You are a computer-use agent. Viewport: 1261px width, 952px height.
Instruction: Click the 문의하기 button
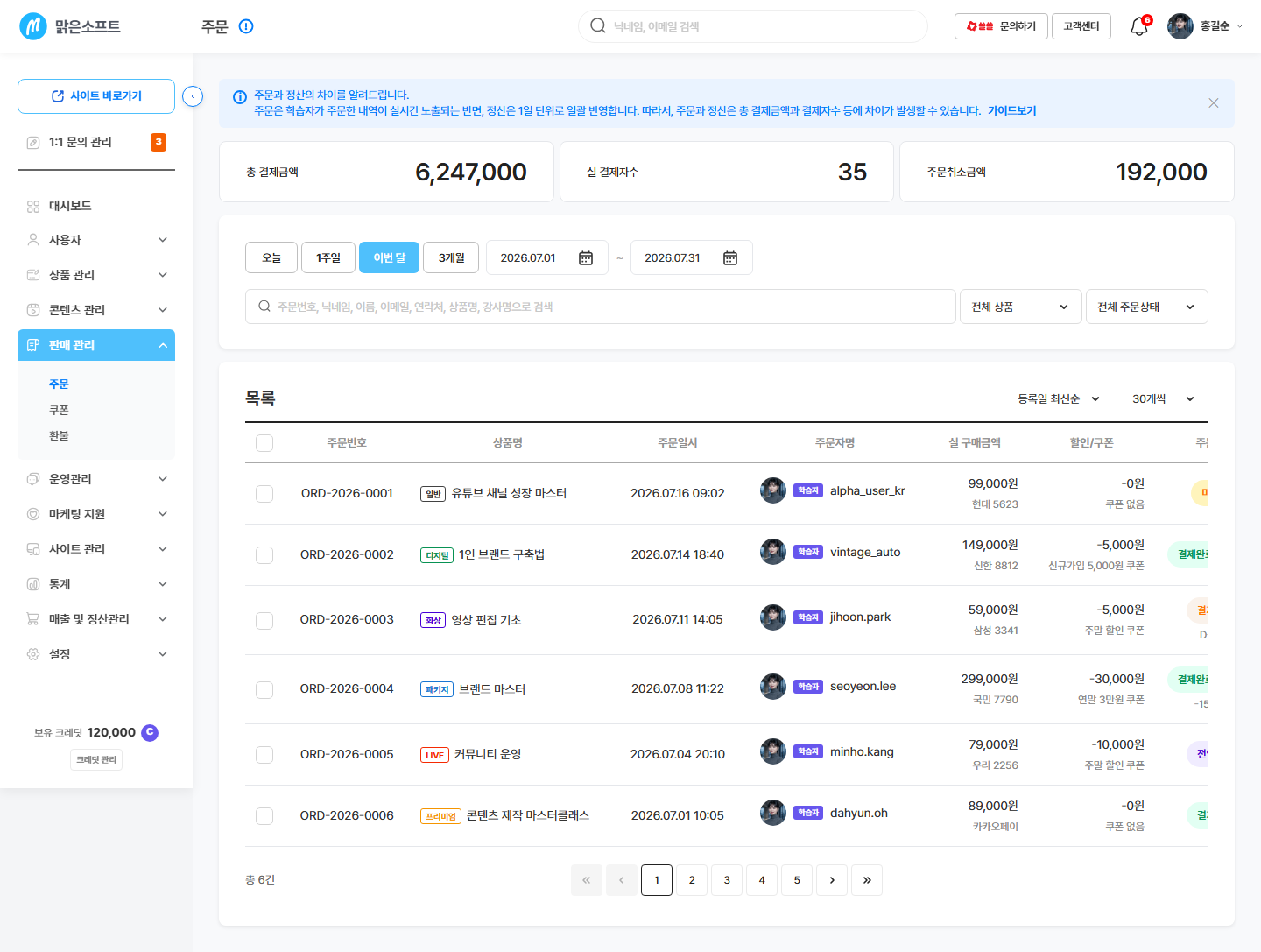coord(1001,26)
